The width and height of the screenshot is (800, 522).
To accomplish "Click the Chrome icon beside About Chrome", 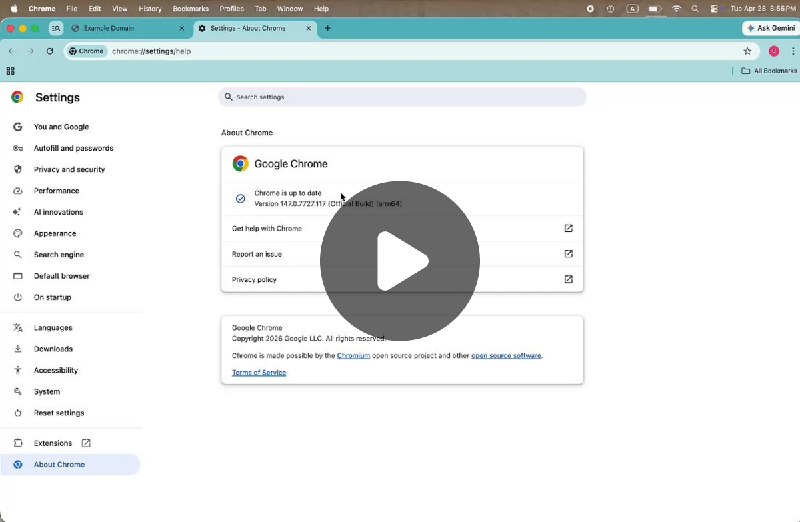I will [x=18, y=464].
